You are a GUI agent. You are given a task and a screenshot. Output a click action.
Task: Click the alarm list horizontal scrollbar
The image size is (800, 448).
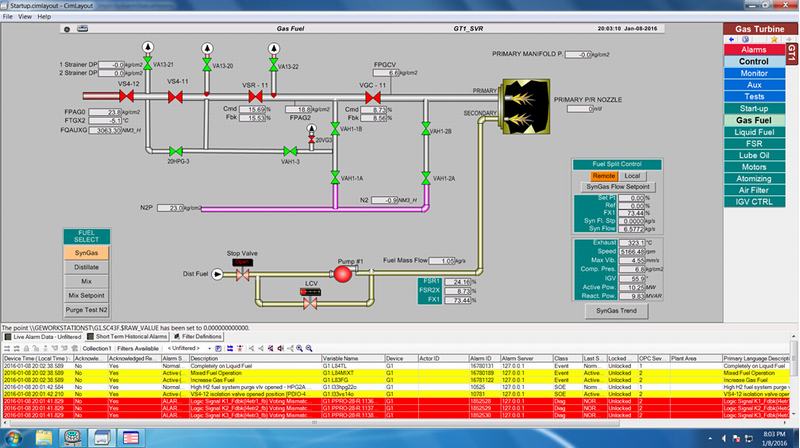314,423
